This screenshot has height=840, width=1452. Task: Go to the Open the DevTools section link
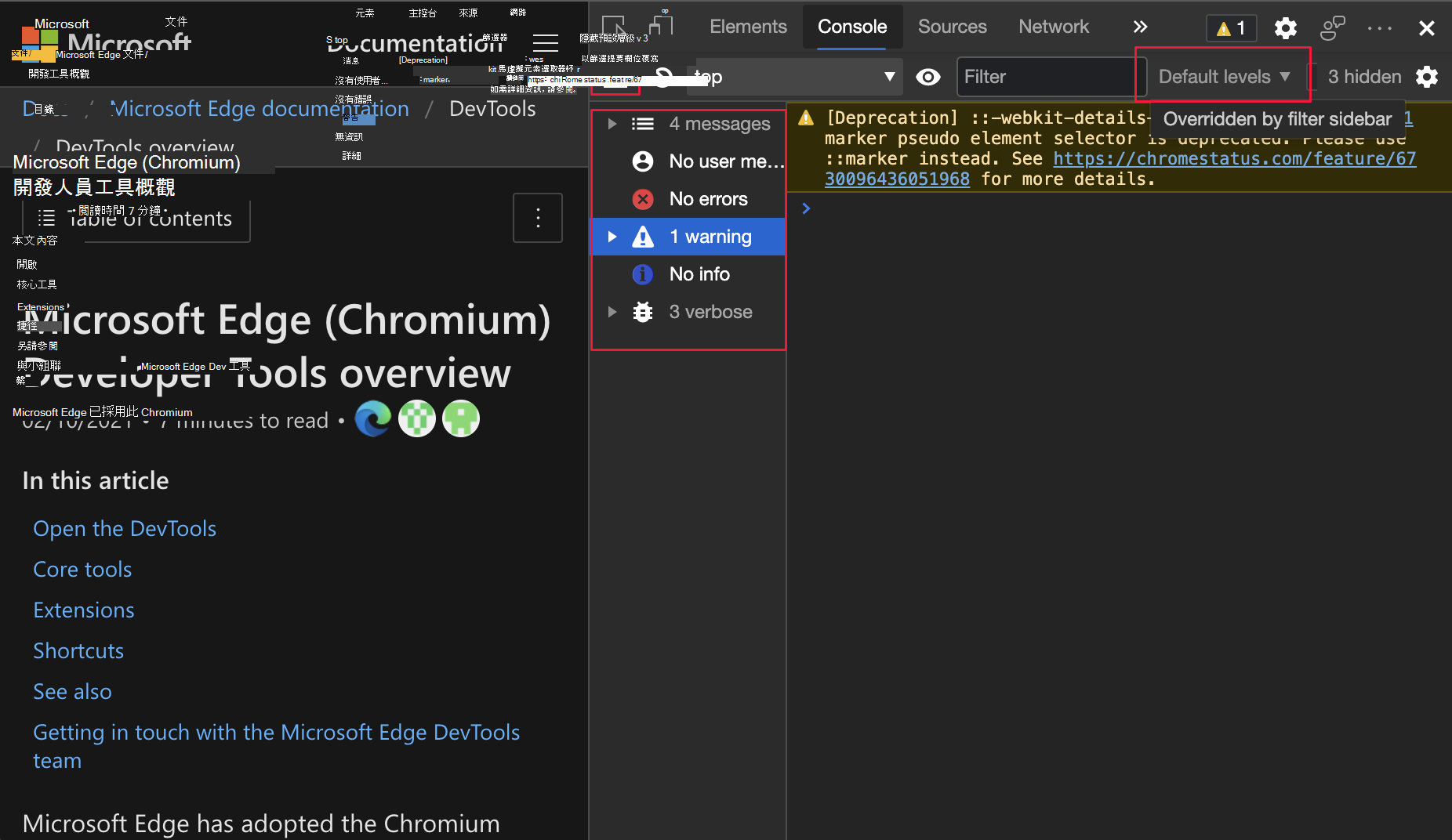(125, 529)
